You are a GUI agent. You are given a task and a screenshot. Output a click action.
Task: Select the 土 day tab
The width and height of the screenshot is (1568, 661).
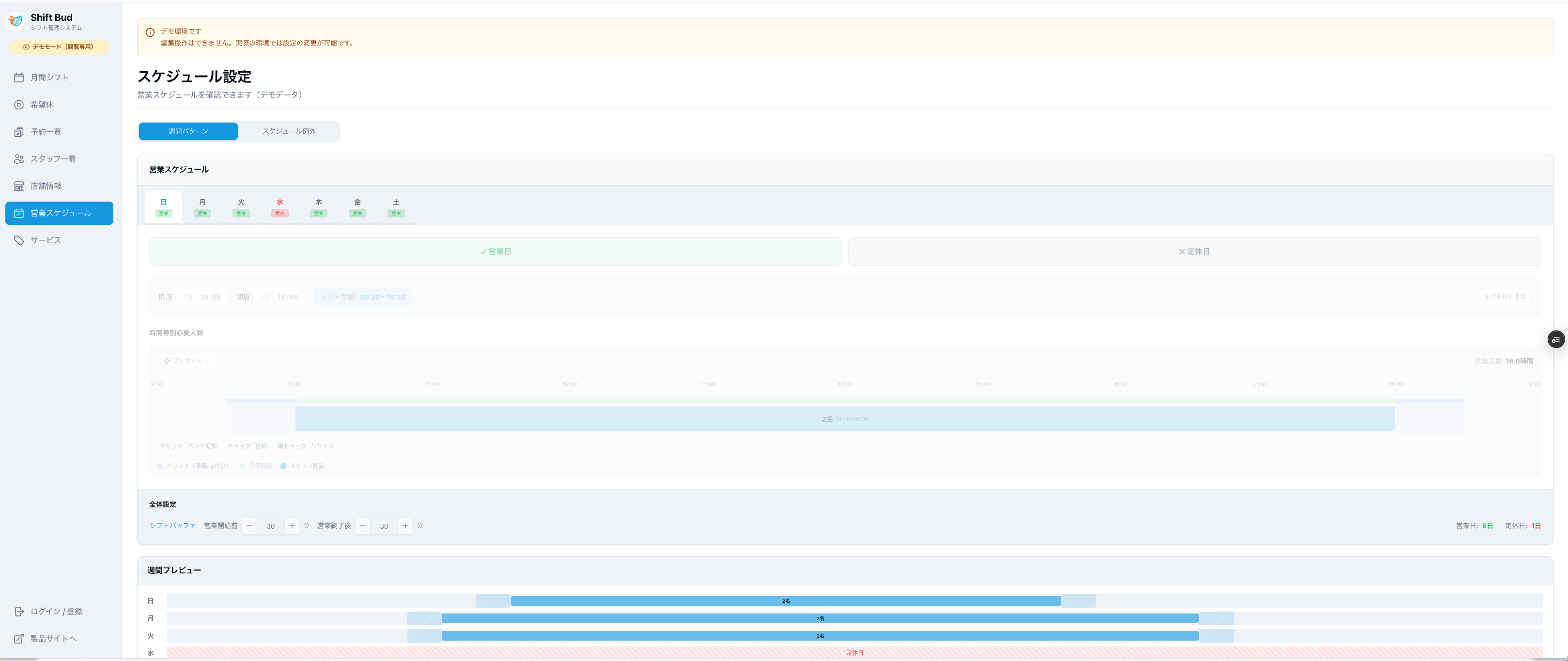(x=396, y=207)
